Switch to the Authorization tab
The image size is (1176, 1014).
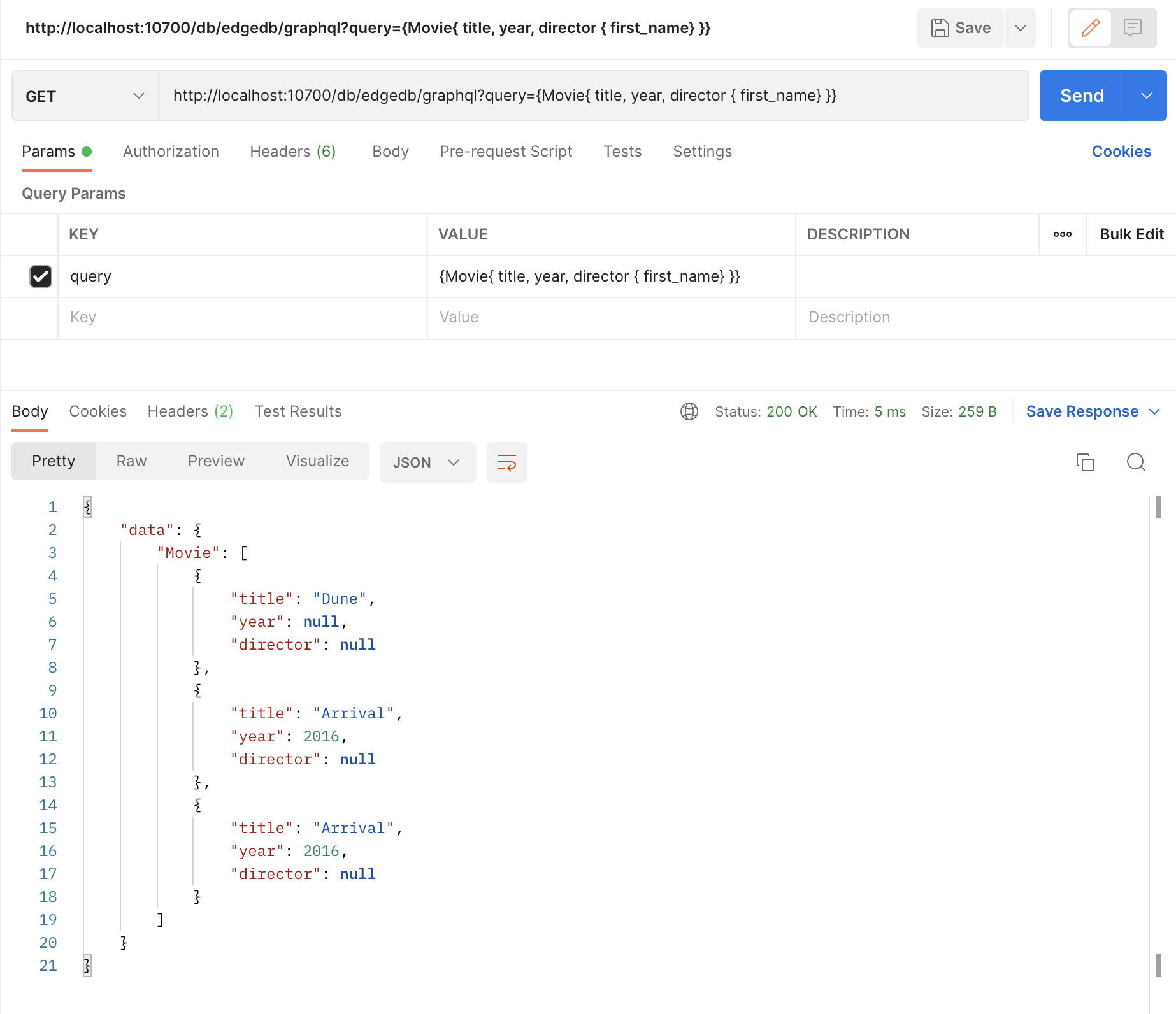click(171, 152)
